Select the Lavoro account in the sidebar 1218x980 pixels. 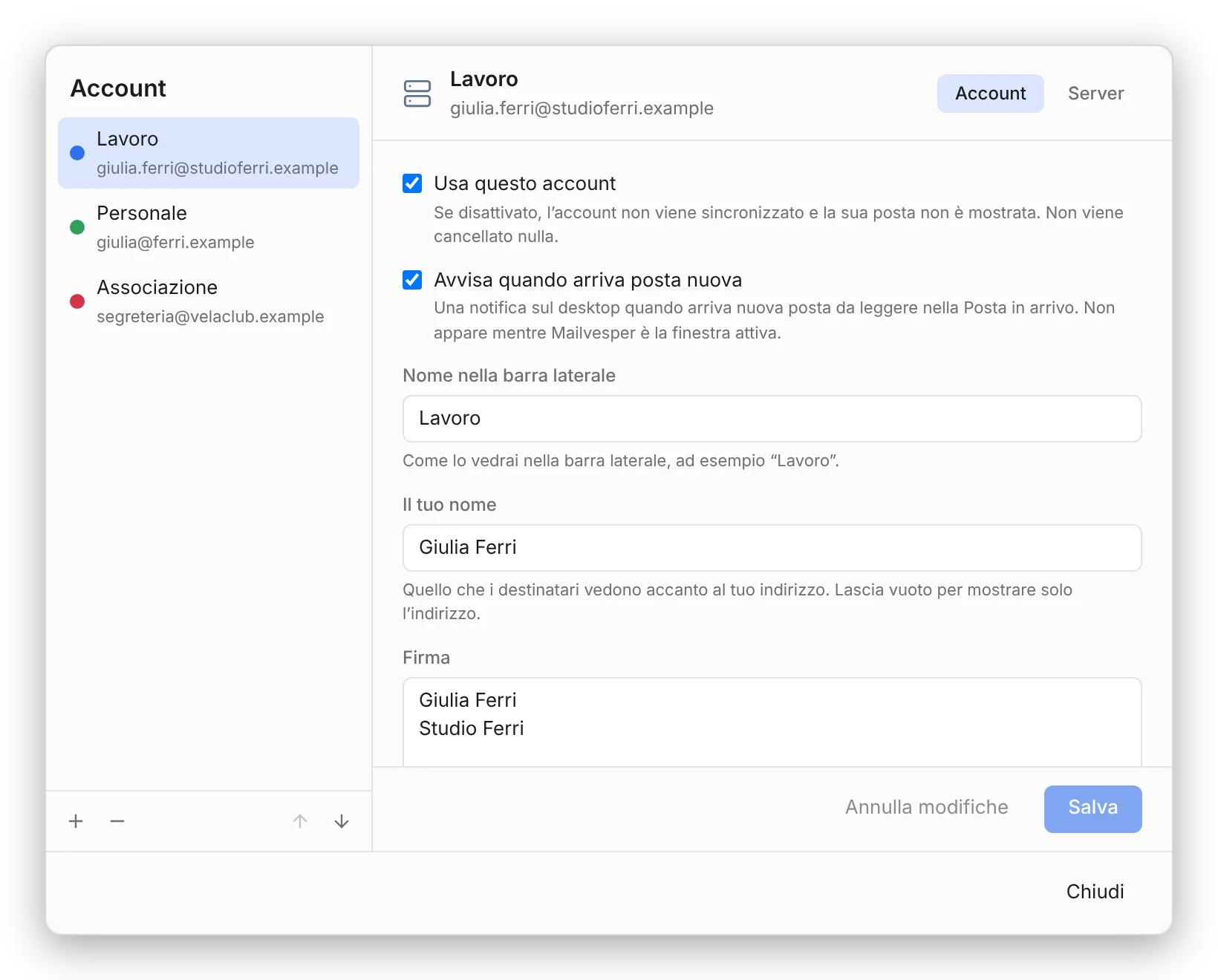point(209,153)
